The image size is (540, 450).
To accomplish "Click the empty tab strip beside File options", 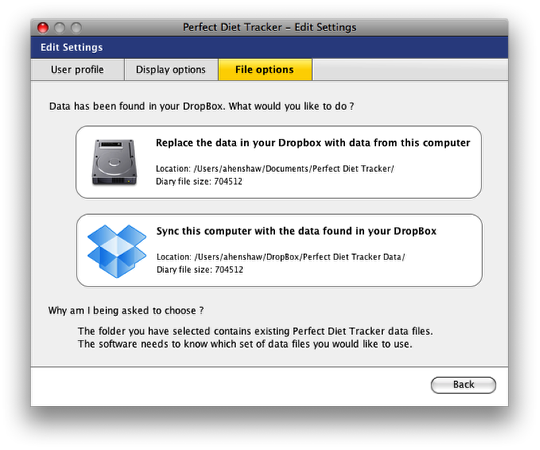I will [410, 70].
